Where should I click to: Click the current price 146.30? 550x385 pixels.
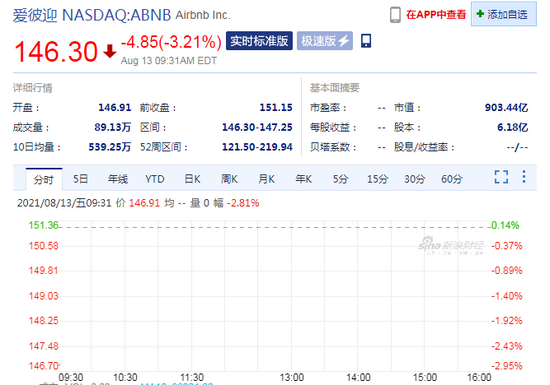(56, 52)
